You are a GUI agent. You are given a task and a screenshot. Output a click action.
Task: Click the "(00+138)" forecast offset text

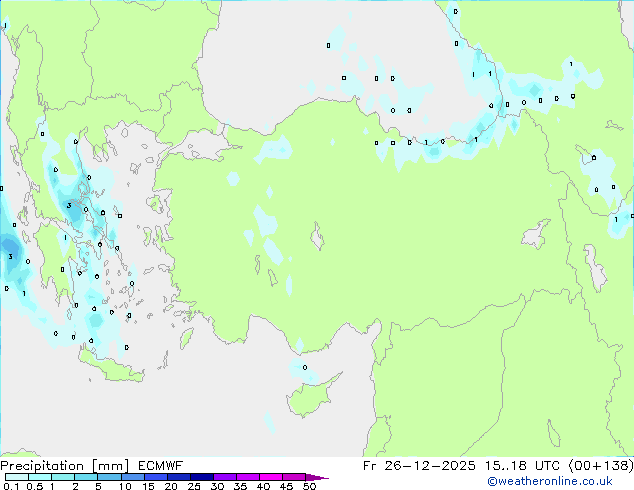point(601,466)
